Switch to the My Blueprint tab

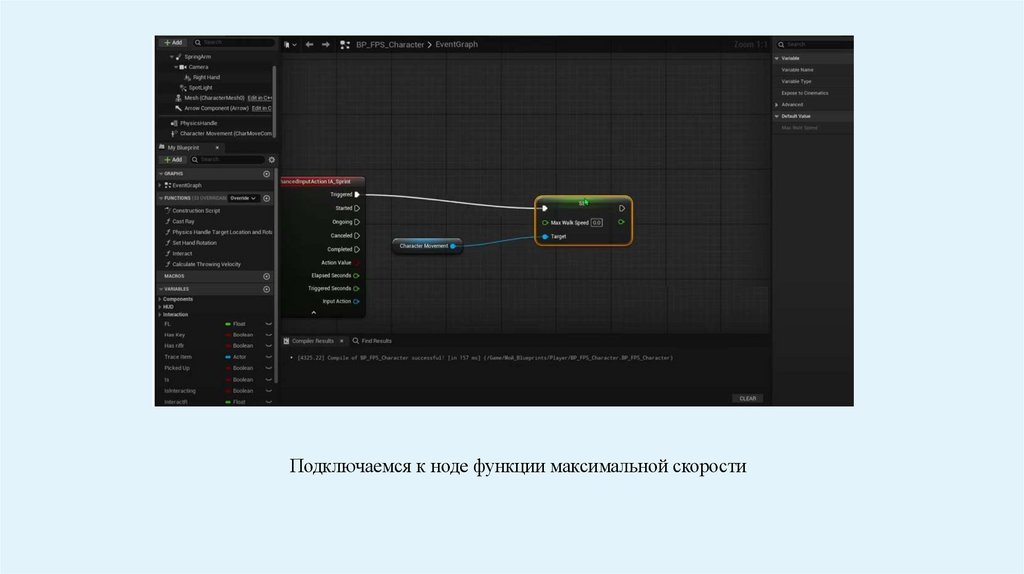coord(184,148)
